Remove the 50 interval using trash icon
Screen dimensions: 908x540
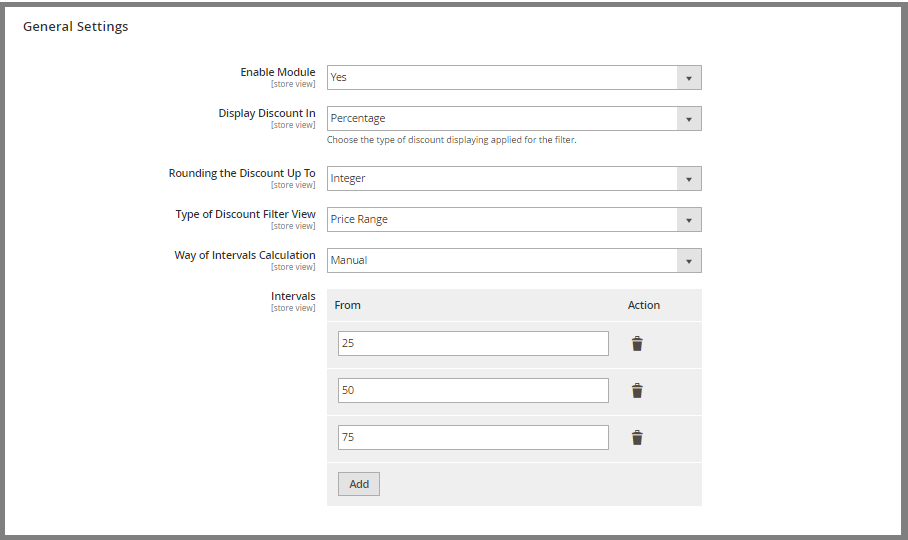637,391
